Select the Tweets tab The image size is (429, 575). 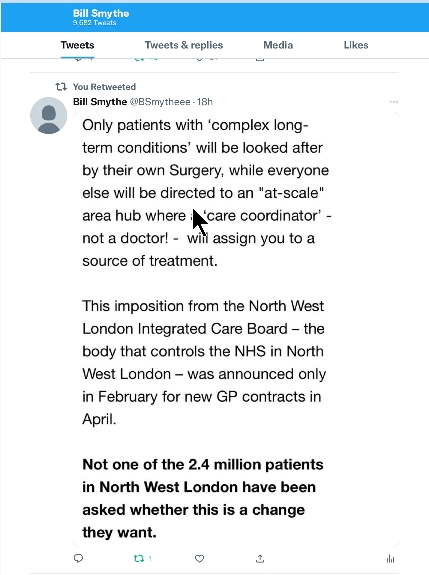click(x=77, y=45)
